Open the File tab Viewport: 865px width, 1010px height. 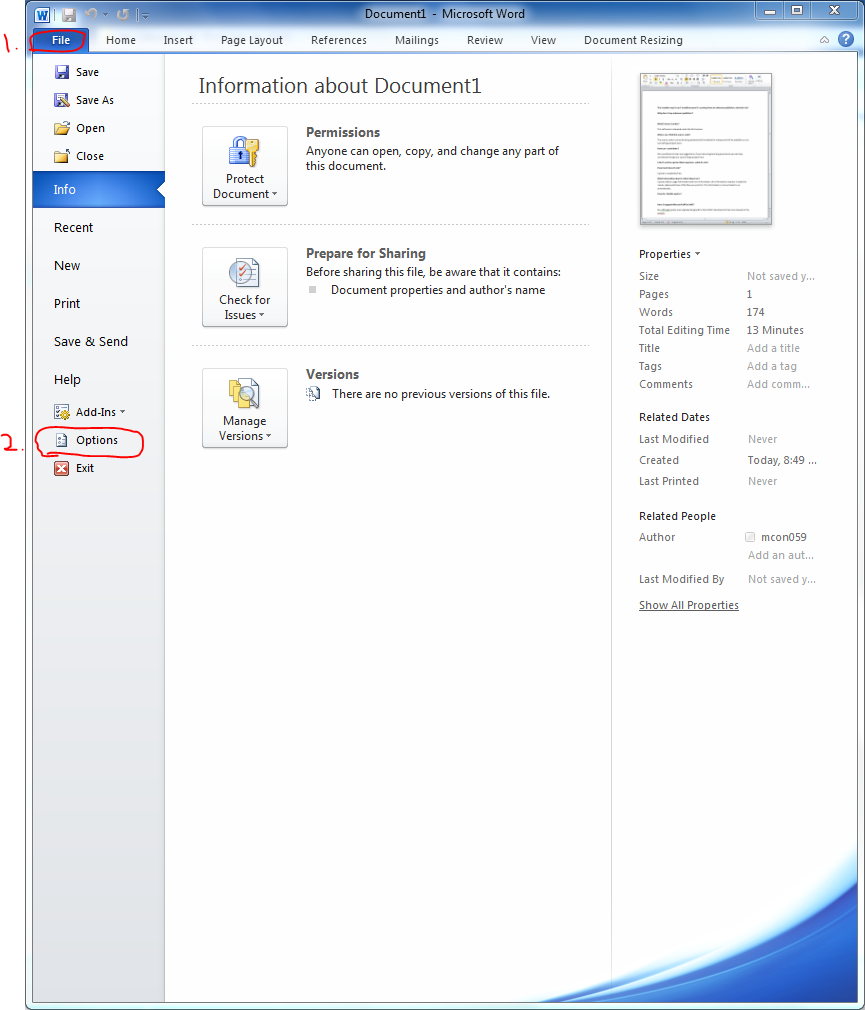(x=61, y=40)
